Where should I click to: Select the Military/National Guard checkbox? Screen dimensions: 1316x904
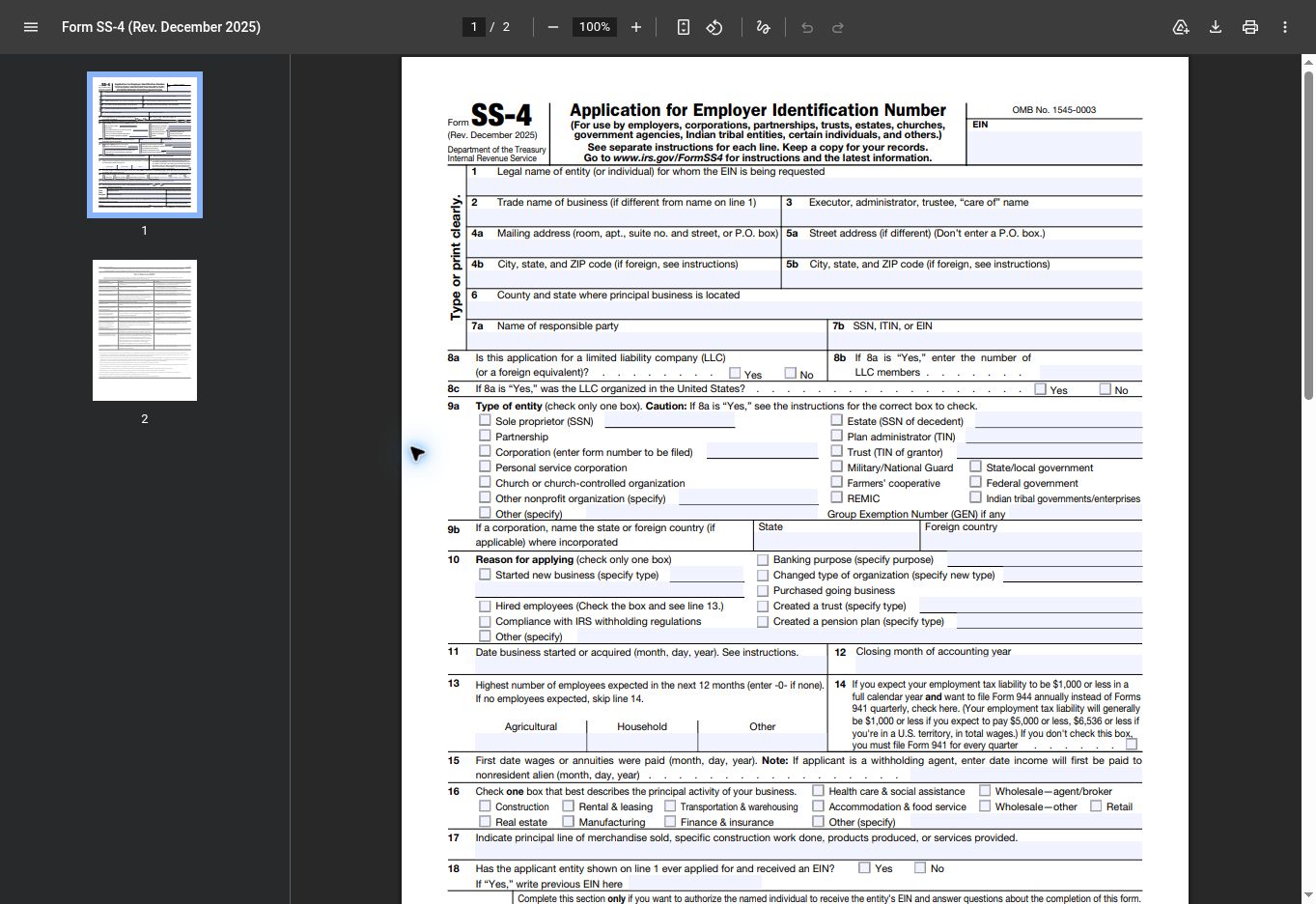pos(836,466)
